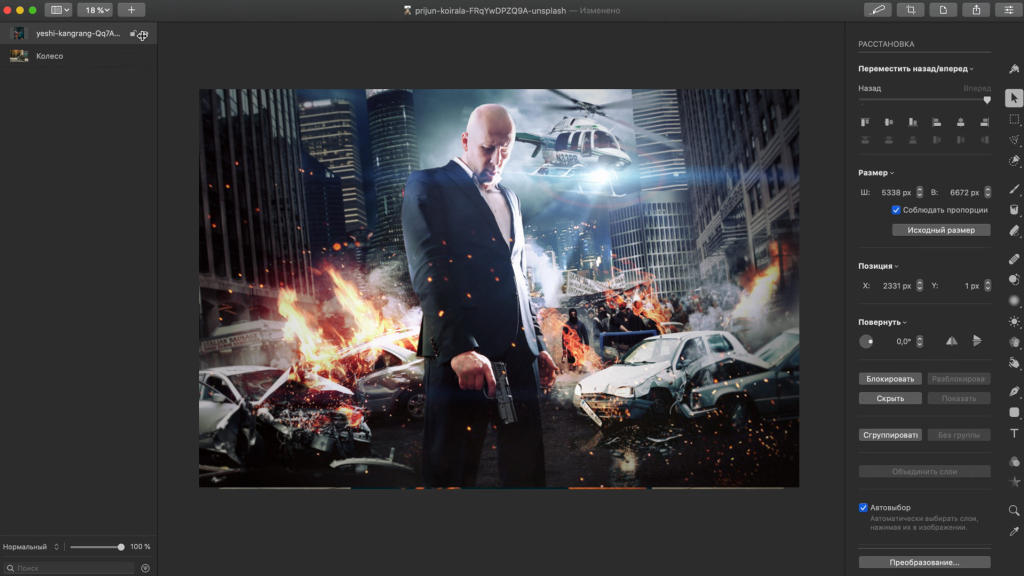The width and height of the screenshot is (1024, 576).
Task: Choose the rectangular selection tool
Action: pos(1014,119)
